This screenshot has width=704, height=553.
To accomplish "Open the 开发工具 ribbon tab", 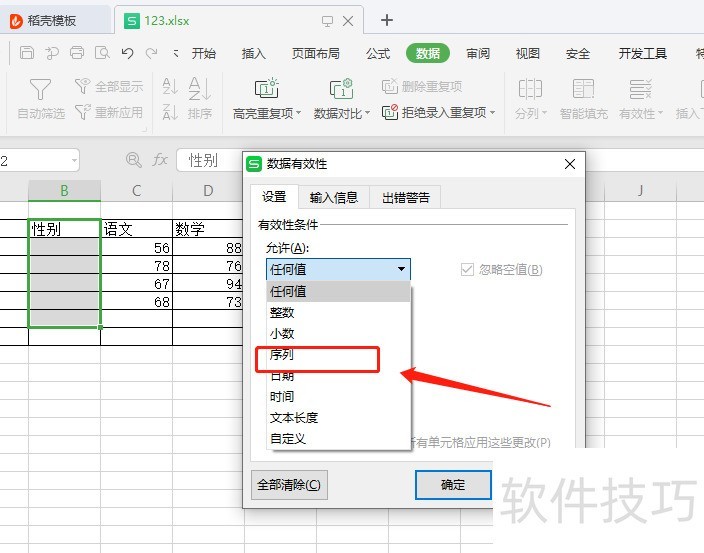I will point(642,53).
